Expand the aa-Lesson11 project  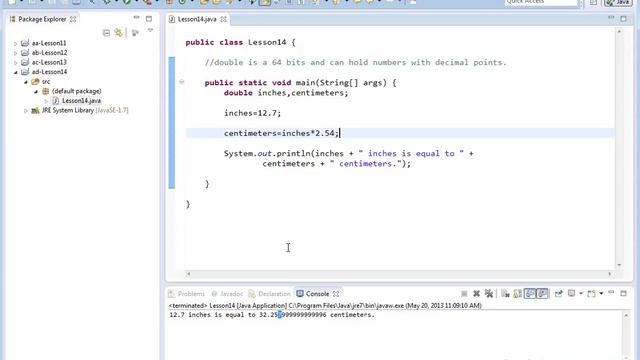click(x=16, y=43)
